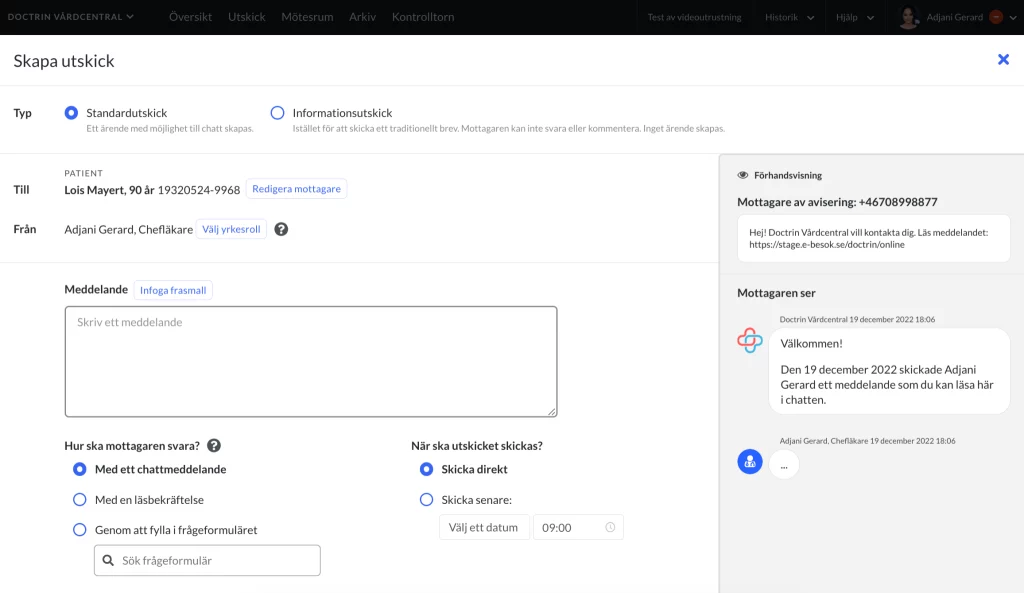Click help icon beside Hur ska mottagaren svara
1024x593 pixels.
[x=214, y=445]
